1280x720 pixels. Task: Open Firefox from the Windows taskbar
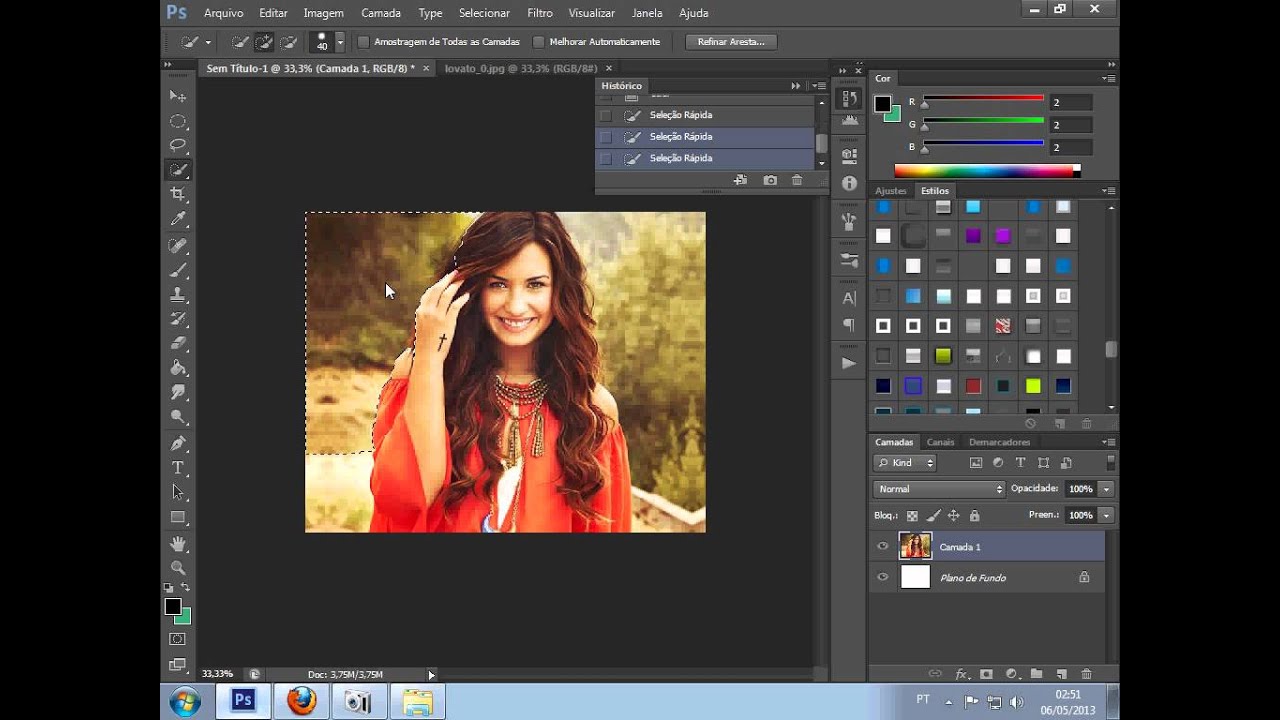pyautogui.click(x=301, y=701)
